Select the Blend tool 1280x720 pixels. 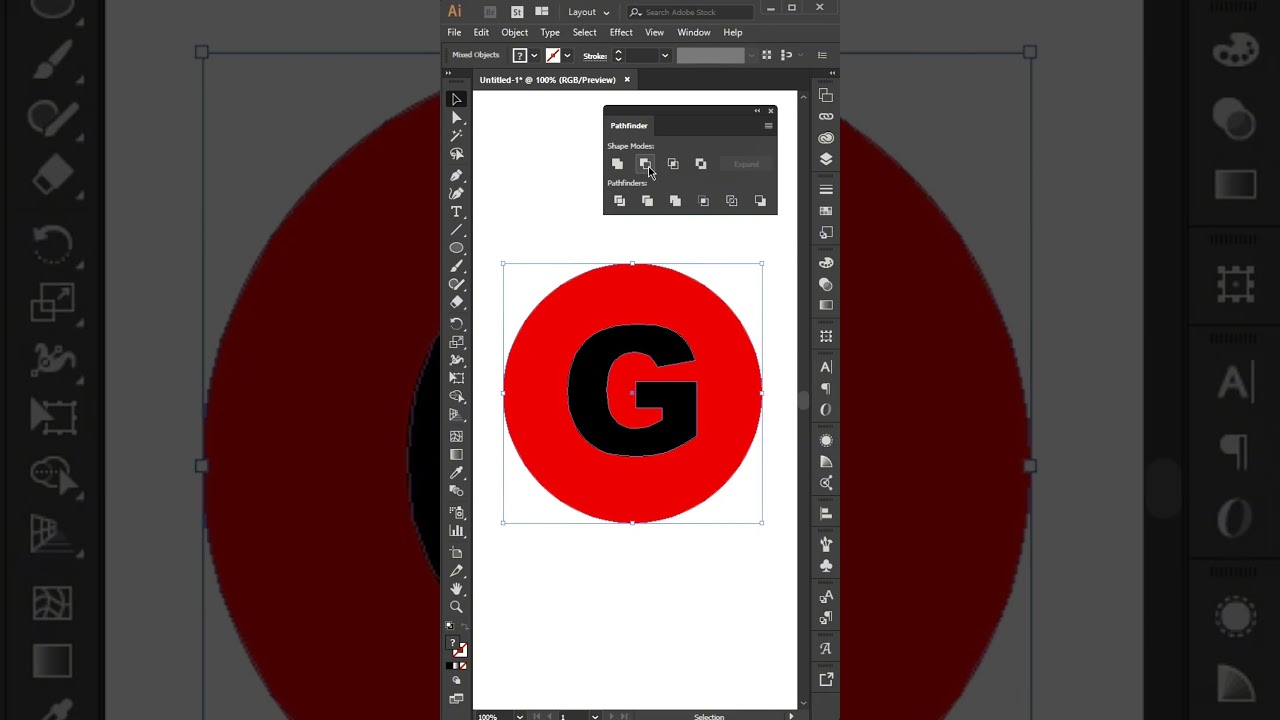[457, 491]
